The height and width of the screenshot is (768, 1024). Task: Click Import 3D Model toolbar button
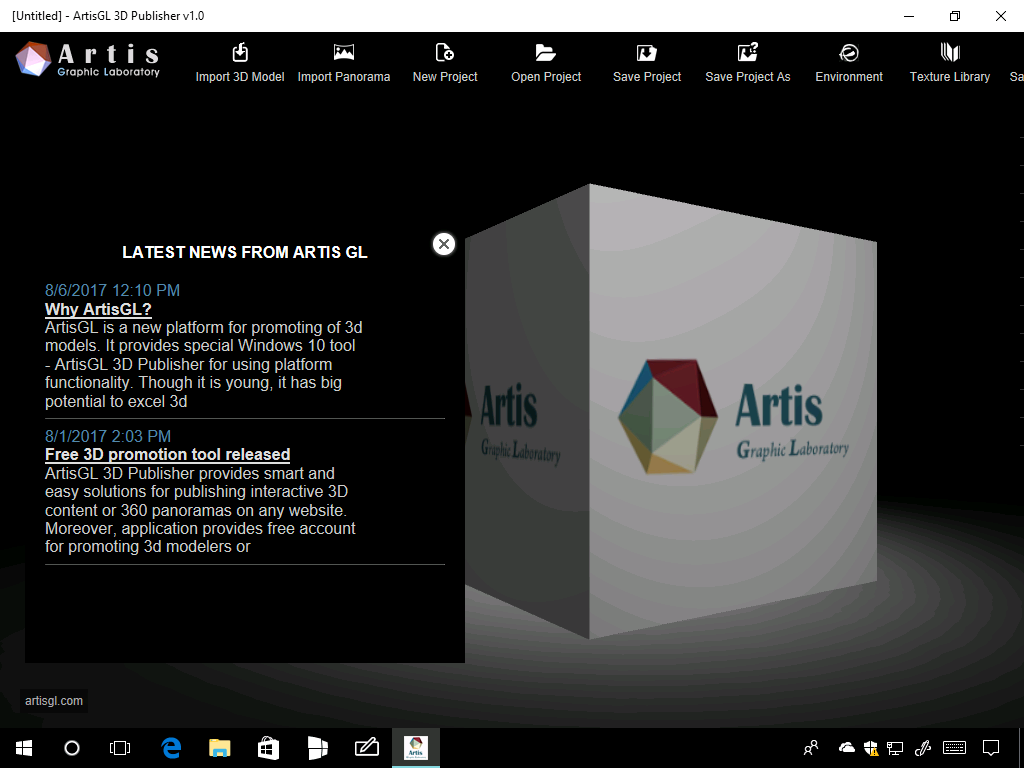240,63
